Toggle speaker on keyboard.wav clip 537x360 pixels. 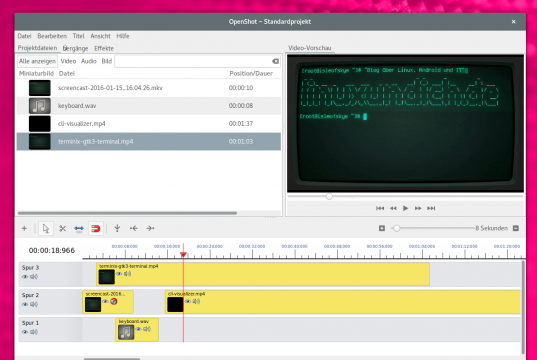tap(147, 329)
